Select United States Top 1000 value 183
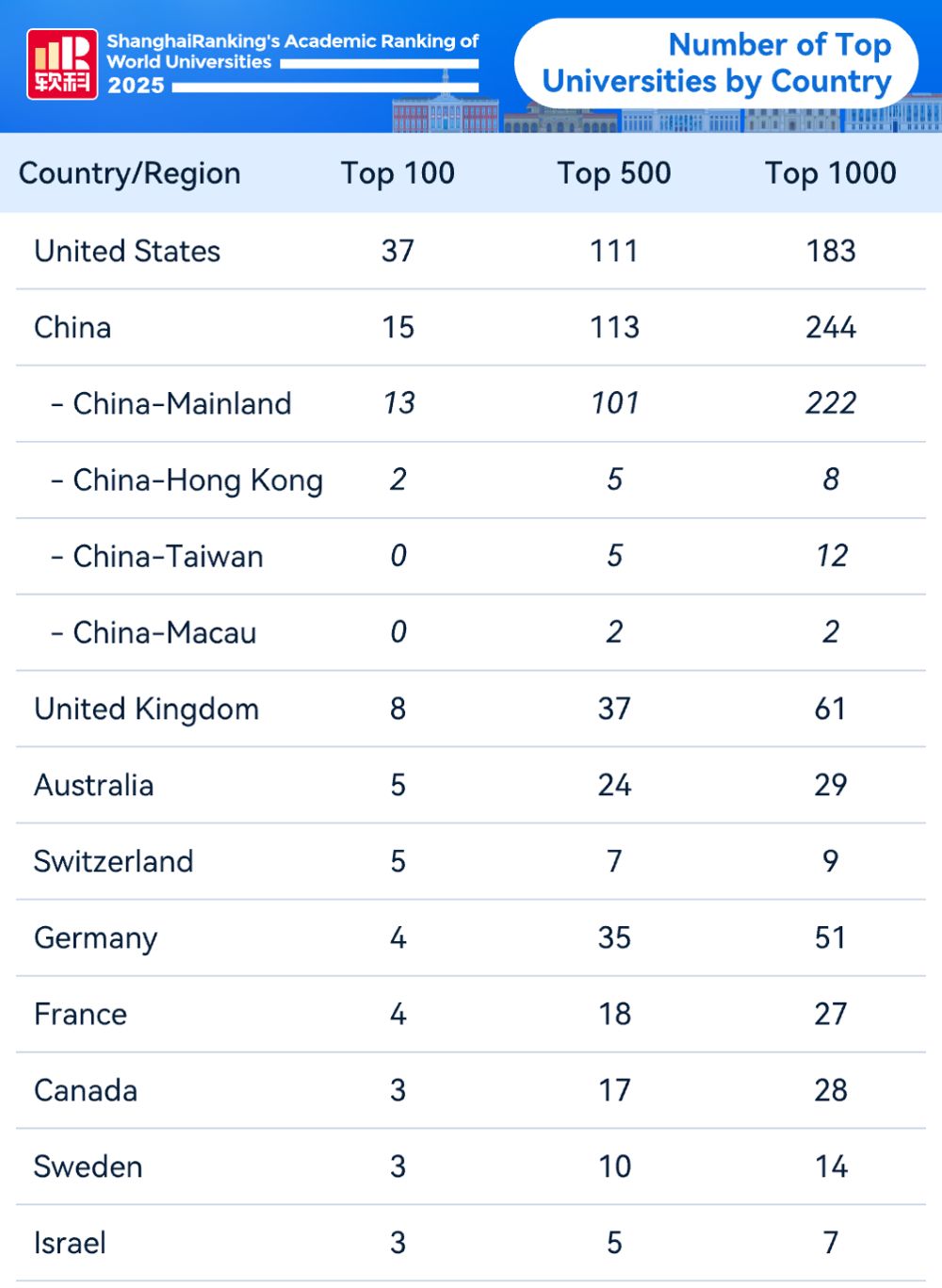 click(830, 252)
